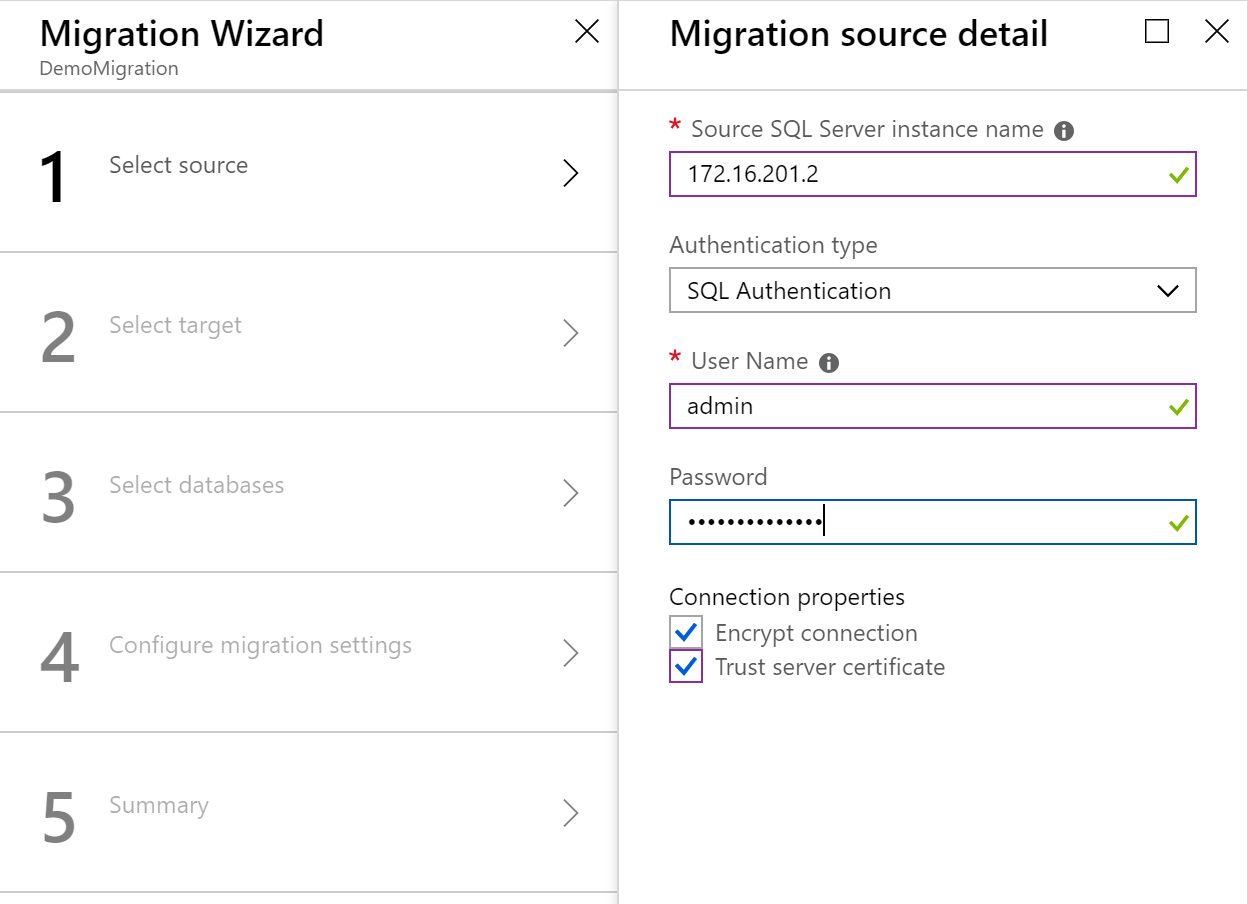Expand step 3 Select databases chevron

click(x=570, y=493)
